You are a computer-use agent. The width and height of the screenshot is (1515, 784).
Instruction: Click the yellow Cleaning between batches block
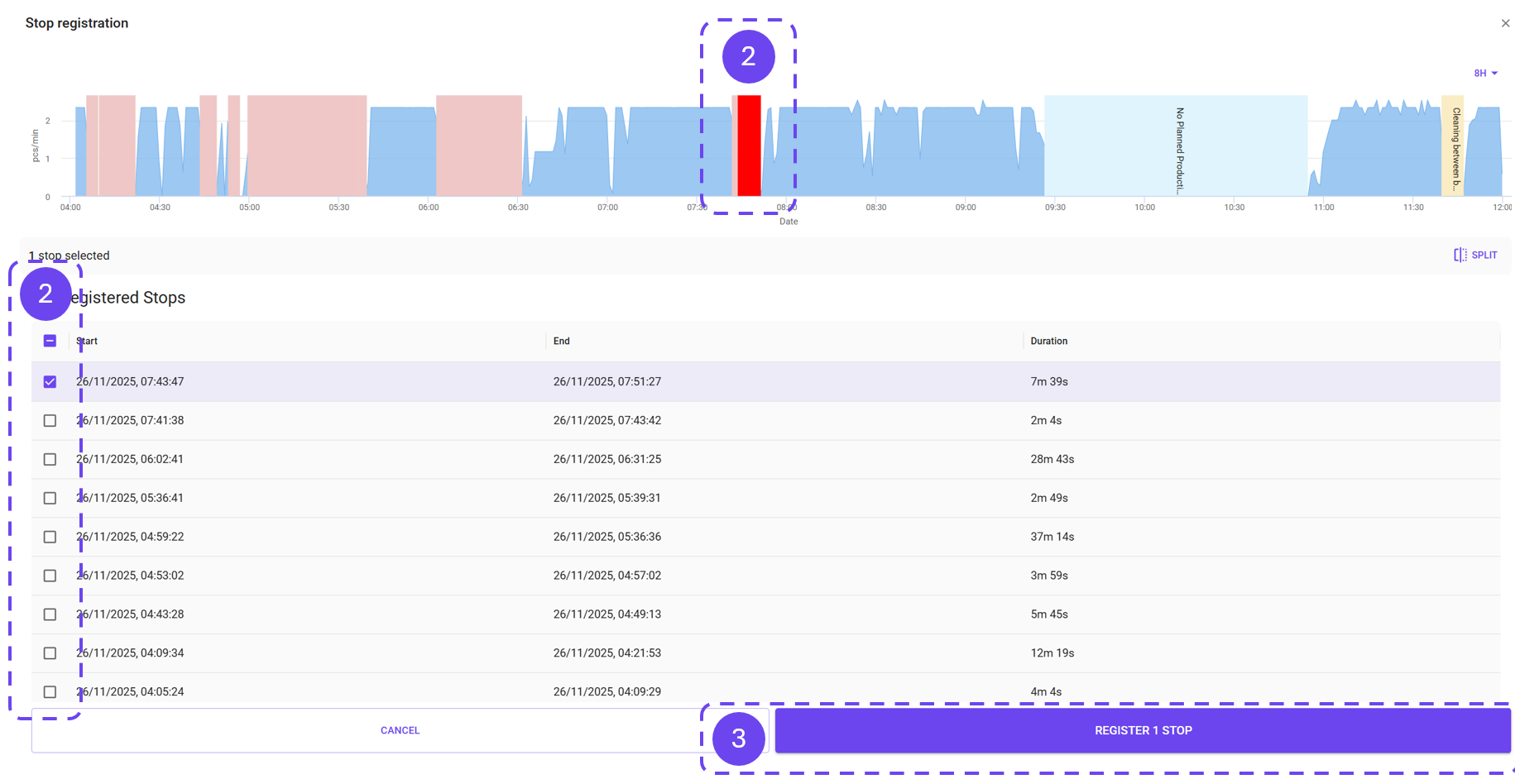point(1452,146)
